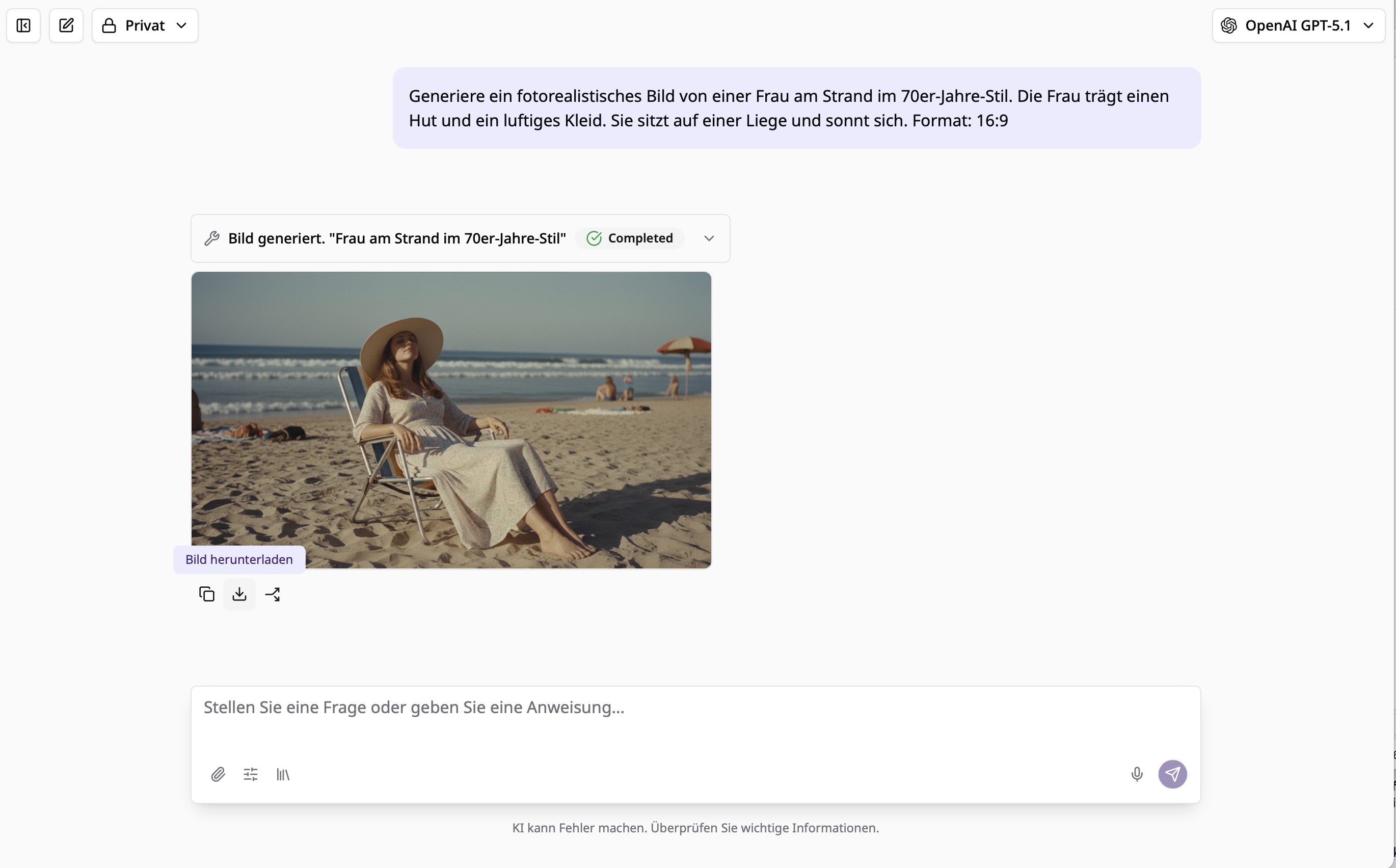Attach a file with paperclip icon
This screenshot has height=868, width=1396.
(218, 774)
